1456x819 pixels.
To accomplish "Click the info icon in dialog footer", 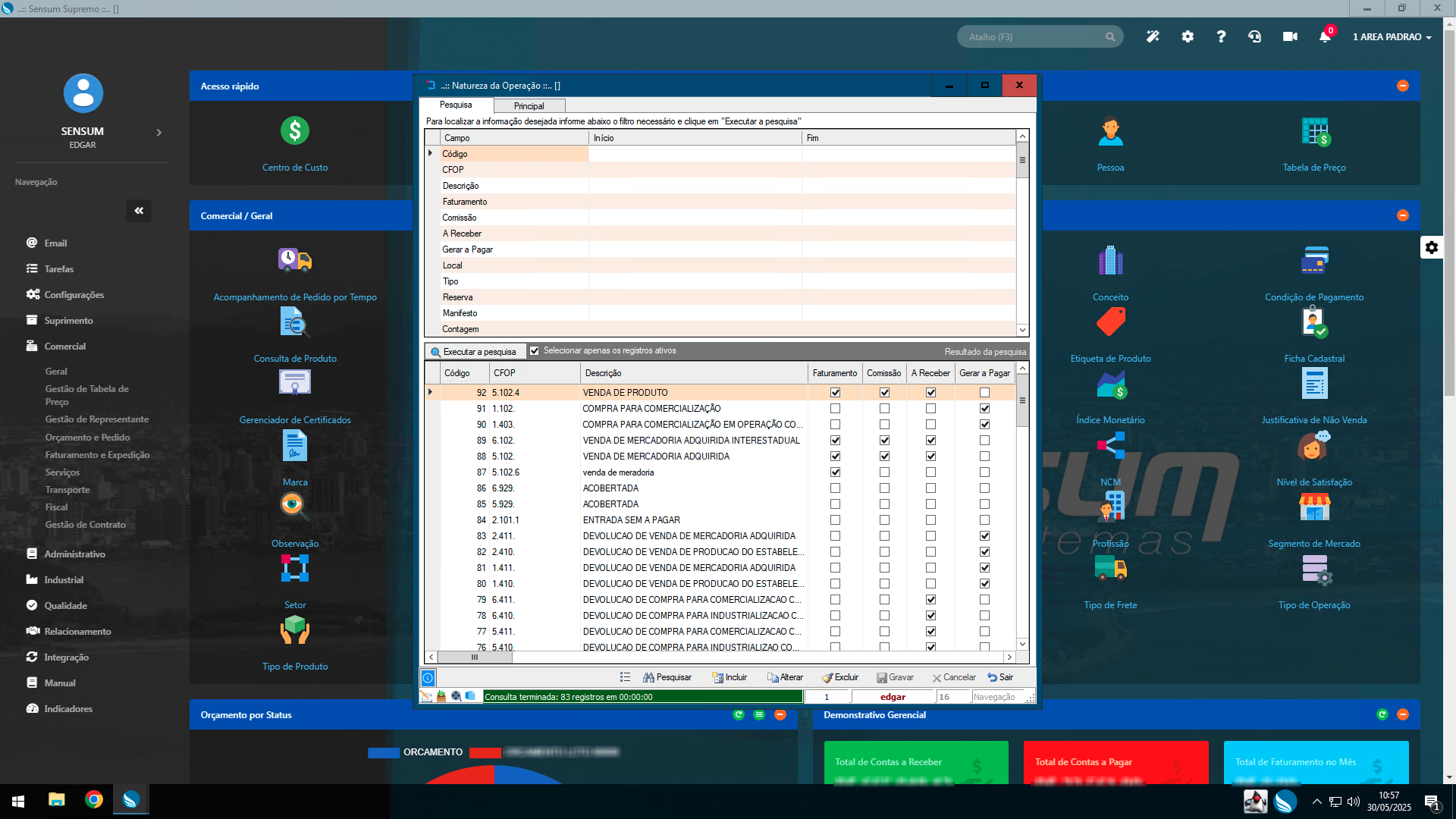I will pyautogui.click(x=428, y=678).
